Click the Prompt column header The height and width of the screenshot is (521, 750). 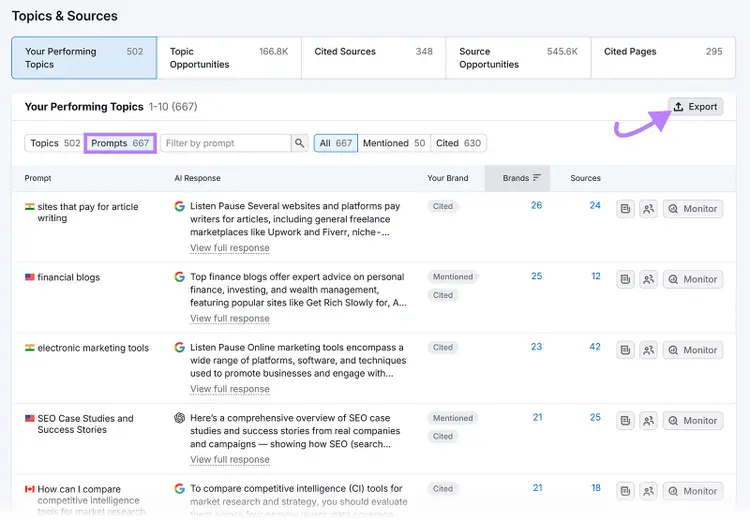click(x=38, y=178)
